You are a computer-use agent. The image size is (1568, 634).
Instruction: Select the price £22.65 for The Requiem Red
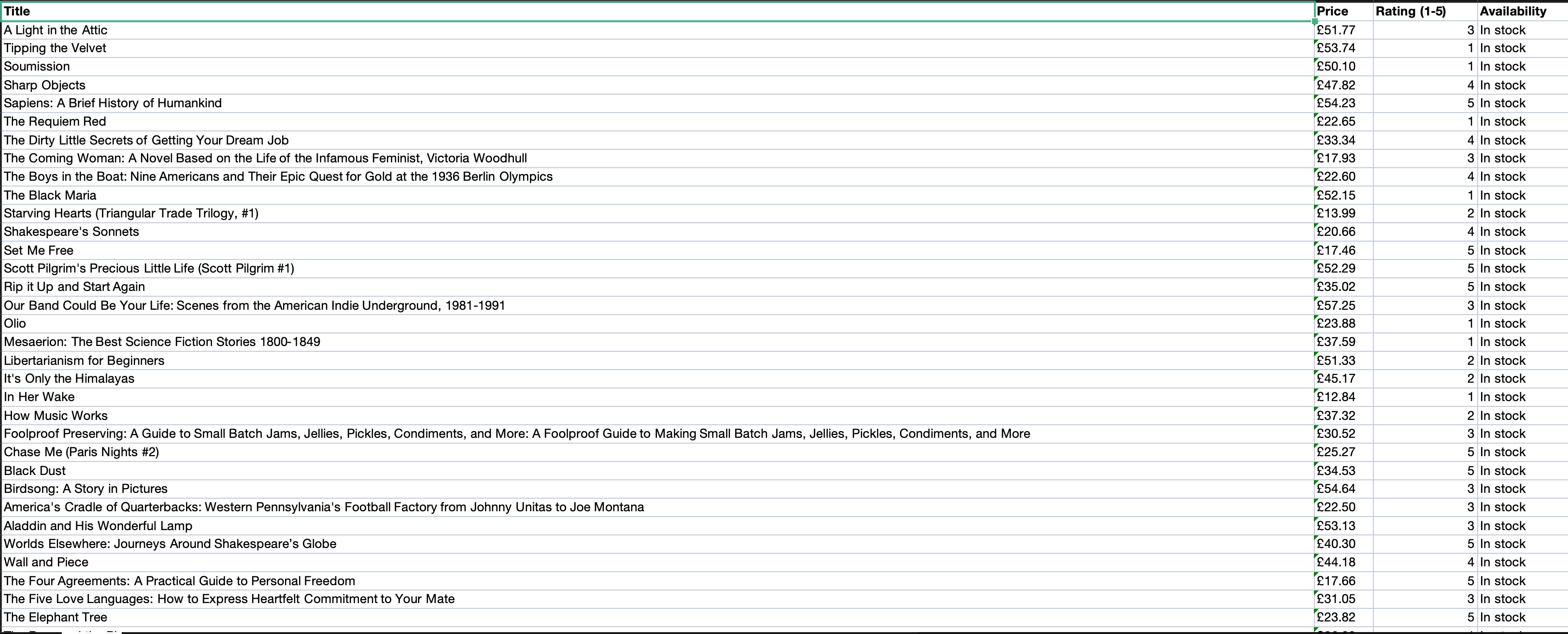[1343, 122]
